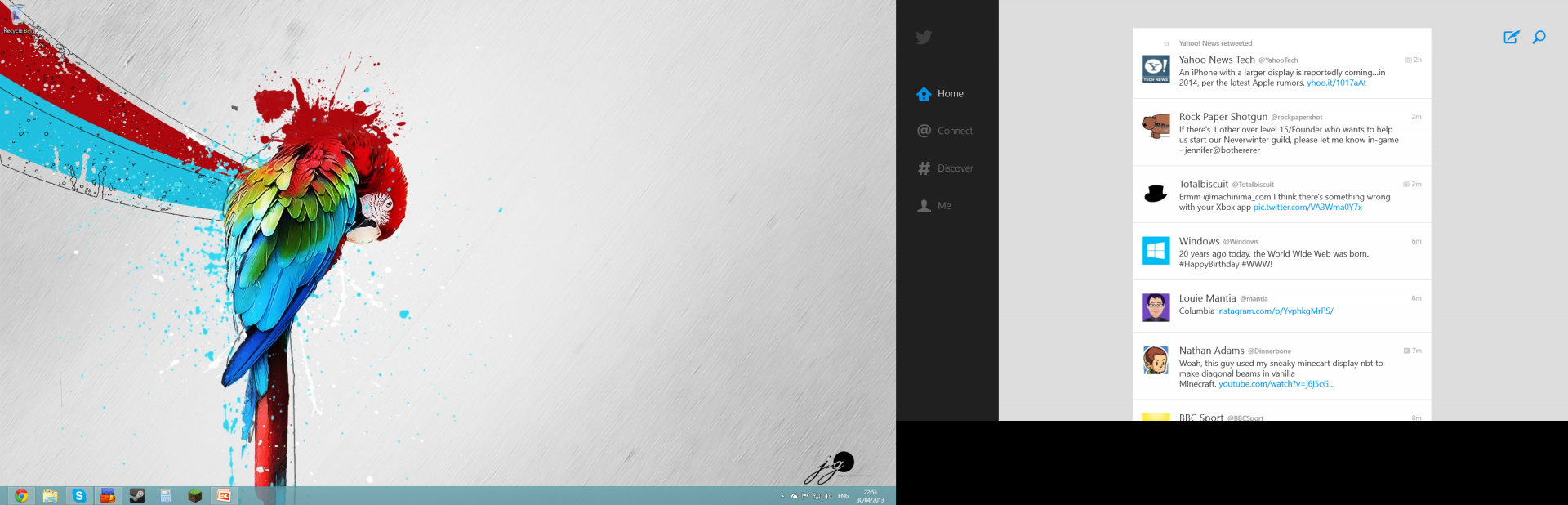The width and height of the screenshot is (1568, 505).
Task: Go to the Connect label
Action: pyautogui.click(x=955, y=131)
